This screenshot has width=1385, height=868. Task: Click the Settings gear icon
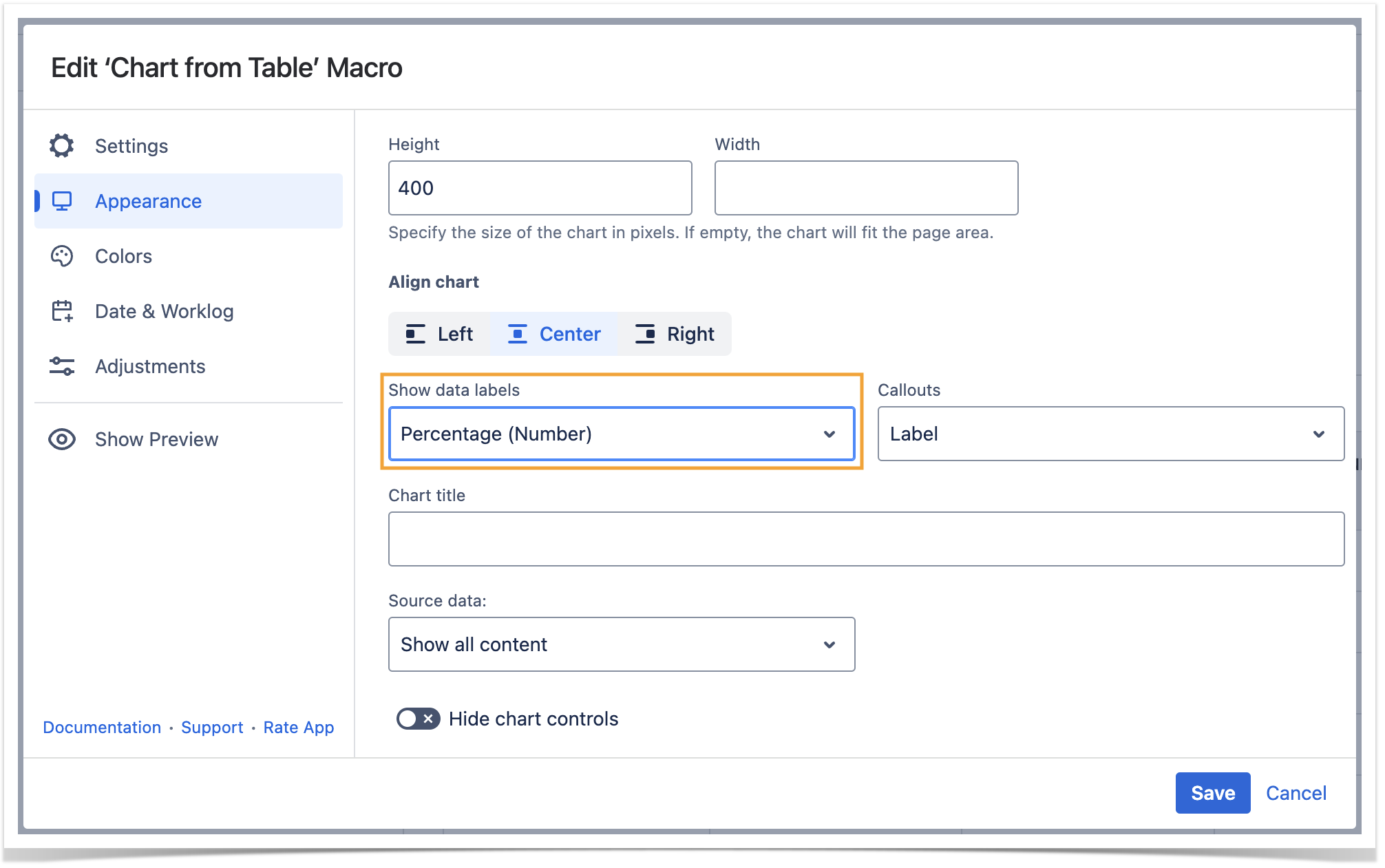62,146
